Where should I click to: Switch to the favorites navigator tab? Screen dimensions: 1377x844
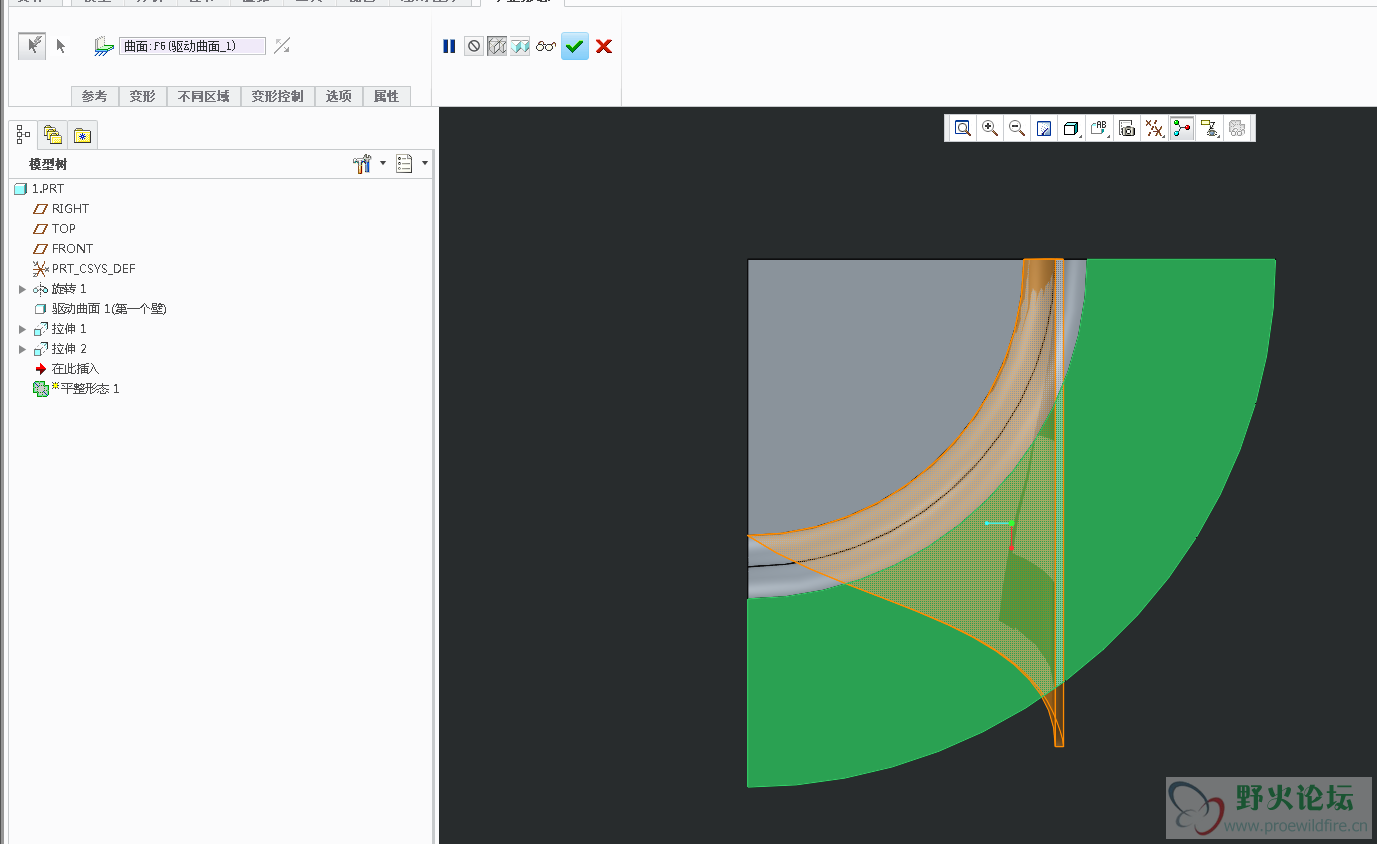[82, 135]
